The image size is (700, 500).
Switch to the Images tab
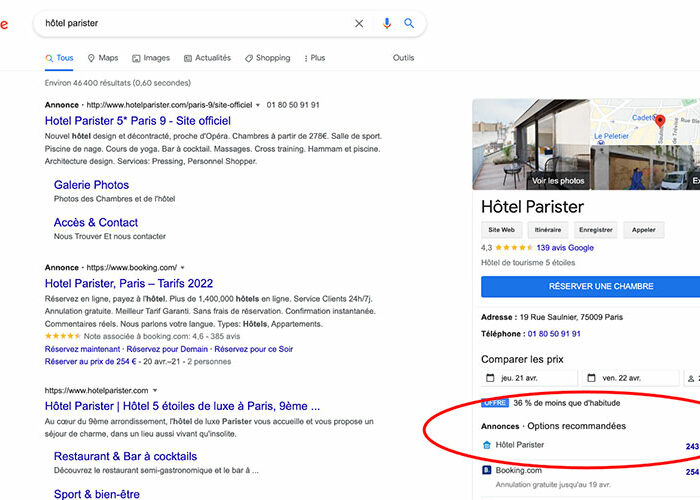click(151, 58)
